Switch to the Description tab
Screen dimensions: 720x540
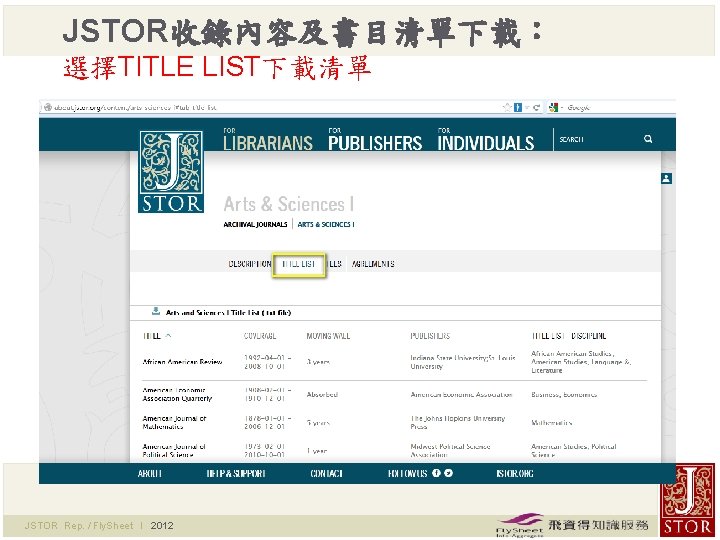(x=250, y=264)
